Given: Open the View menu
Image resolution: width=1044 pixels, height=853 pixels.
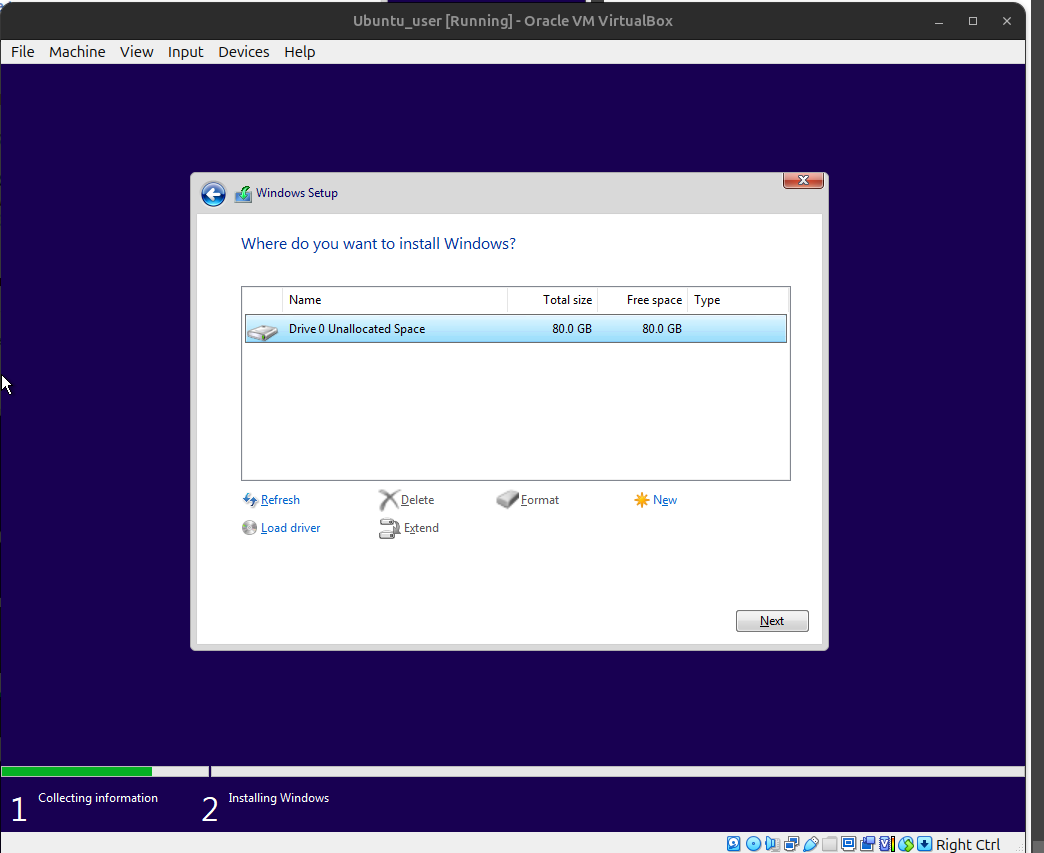Looking at the screenshot, I should 136,52.
